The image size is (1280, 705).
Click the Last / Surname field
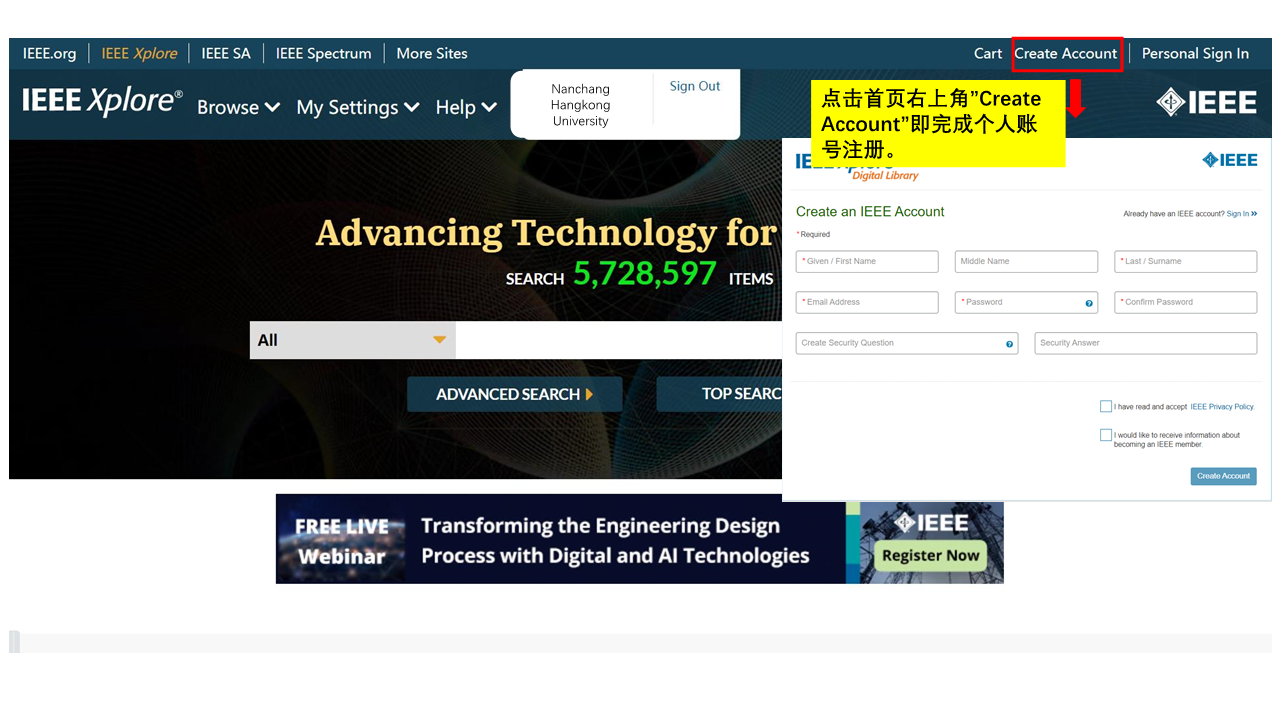tap(1185, 261)
